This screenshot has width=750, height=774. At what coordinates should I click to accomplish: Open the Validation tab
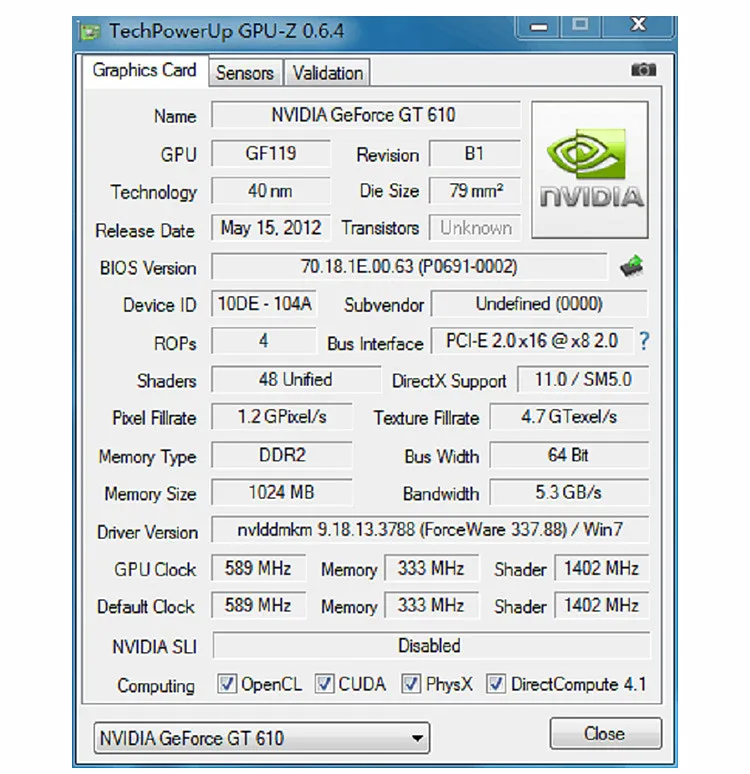(327, 73)
